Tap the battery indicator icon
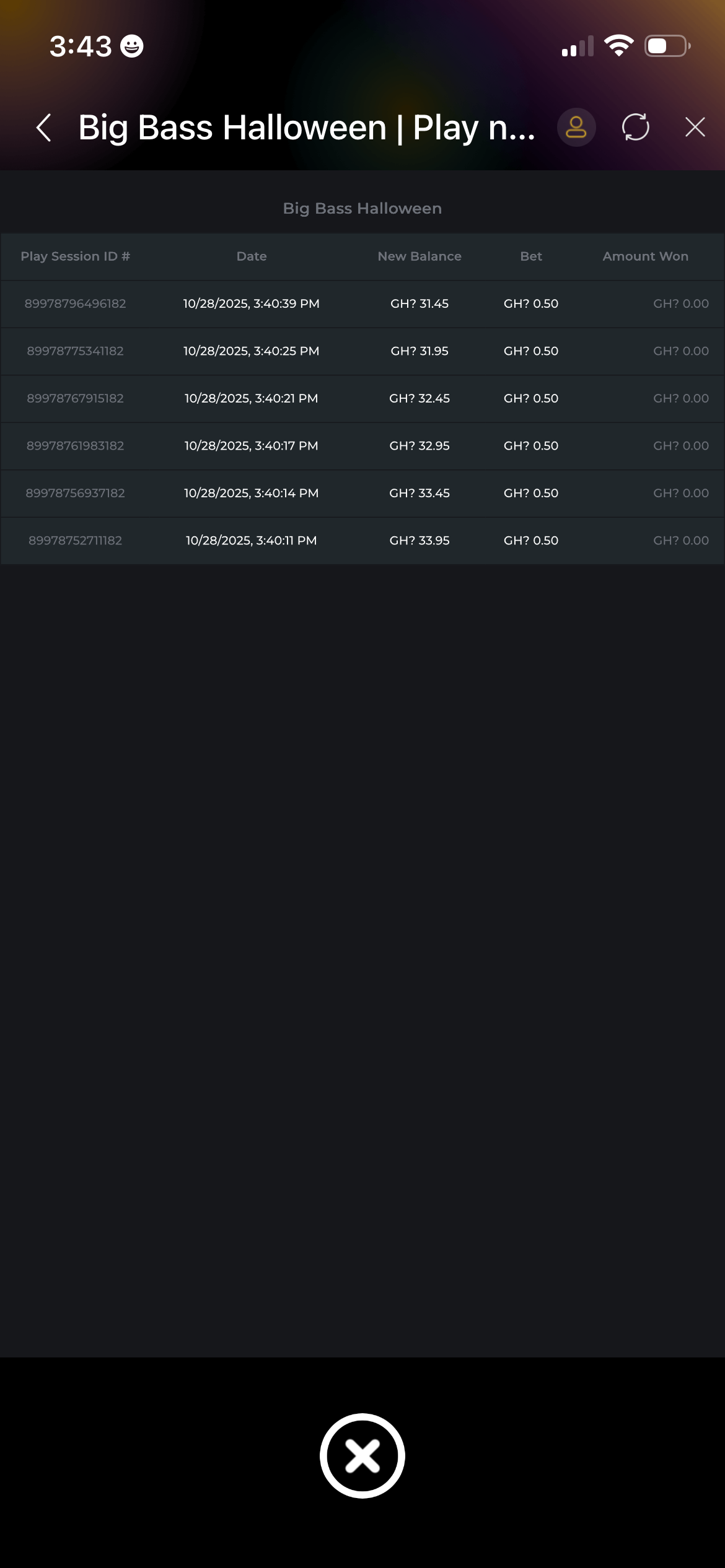 (667, 46)
